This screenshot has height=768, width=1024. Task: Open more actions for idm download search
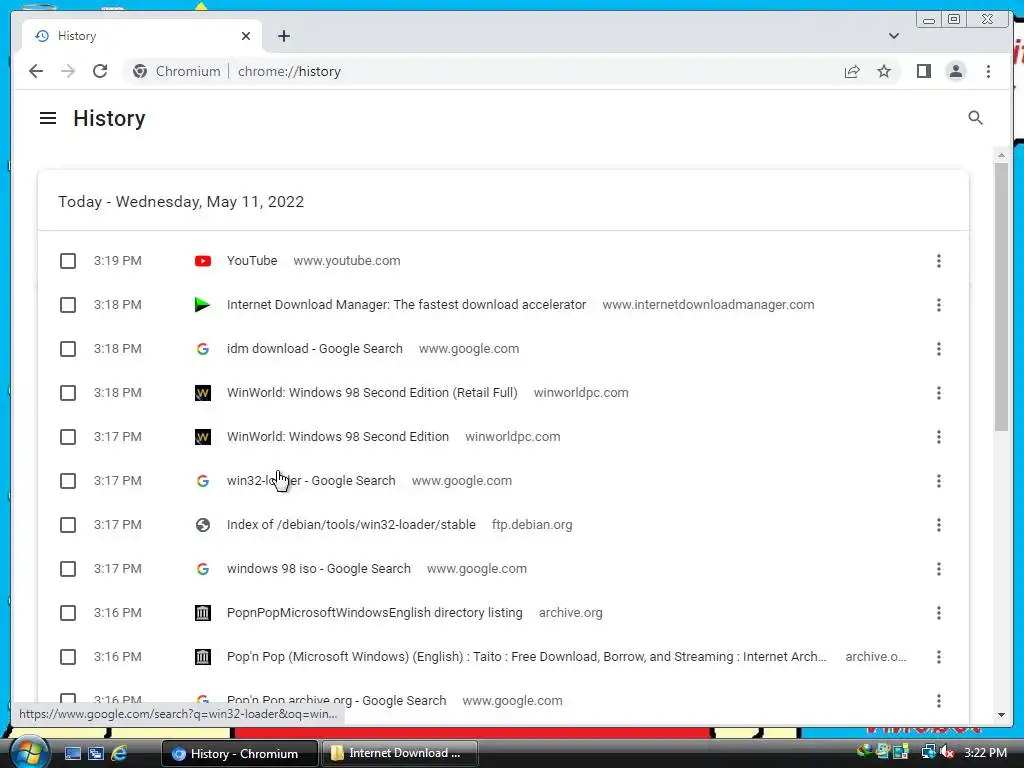tap(938, 349)
